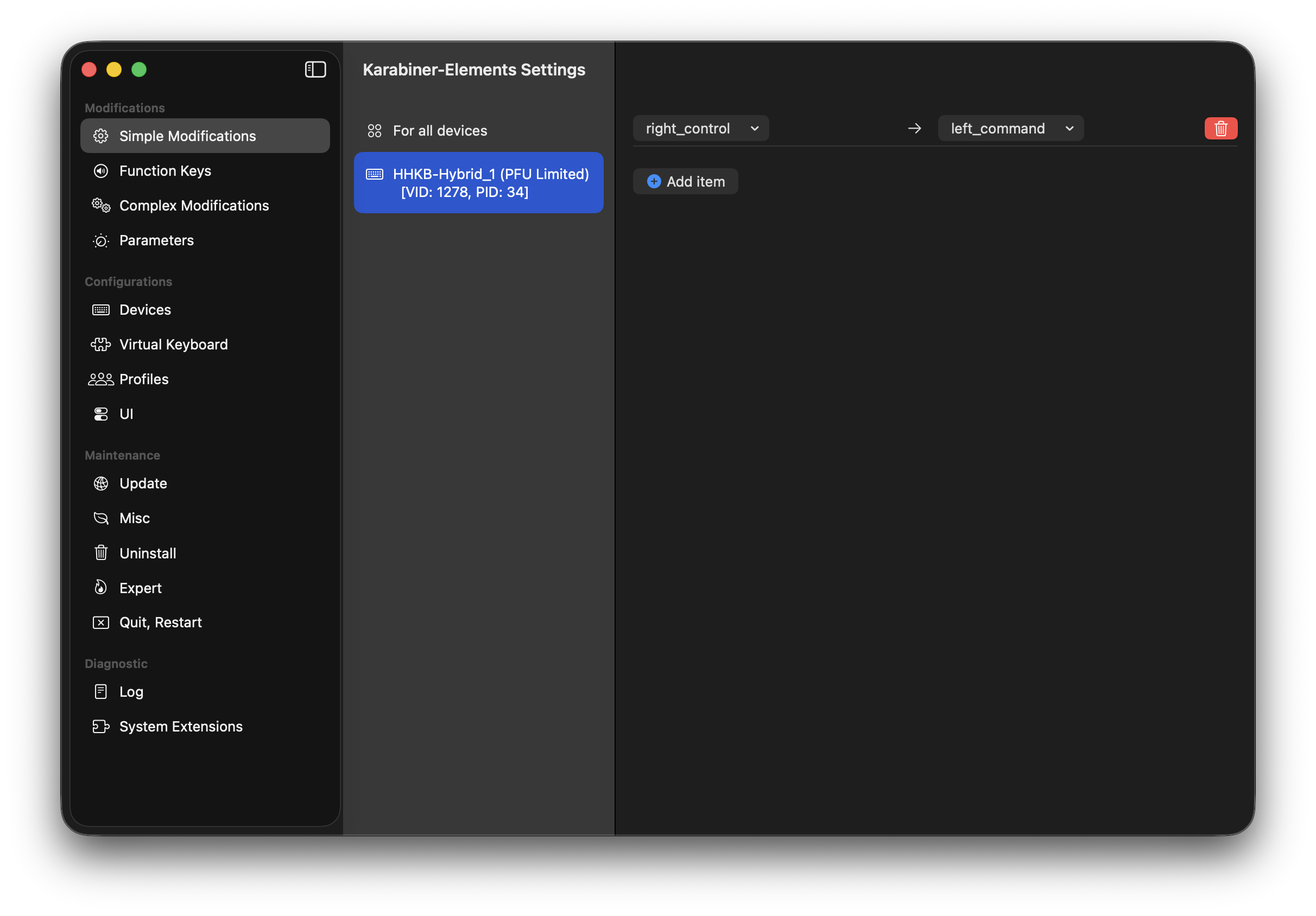Open the Update page

[205, 484]
